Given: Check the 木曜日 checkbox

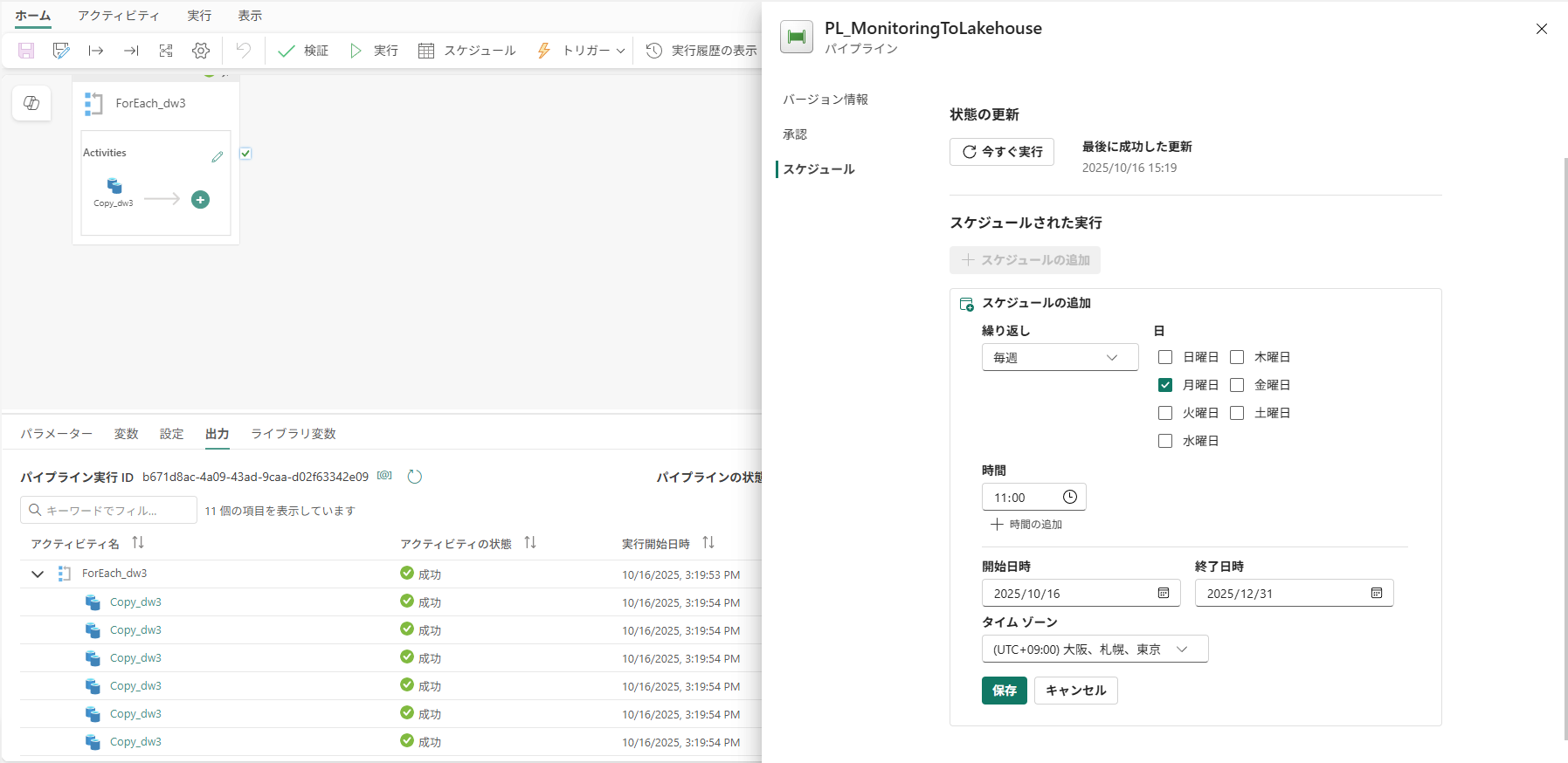Looking at the screenshot, I should coord(1237,357).
